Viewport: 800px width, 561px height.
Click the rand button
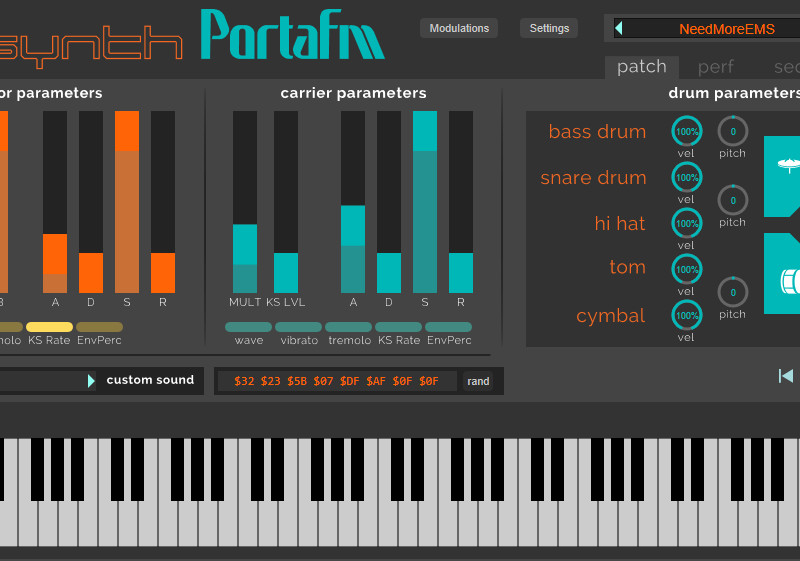point(479,381)
